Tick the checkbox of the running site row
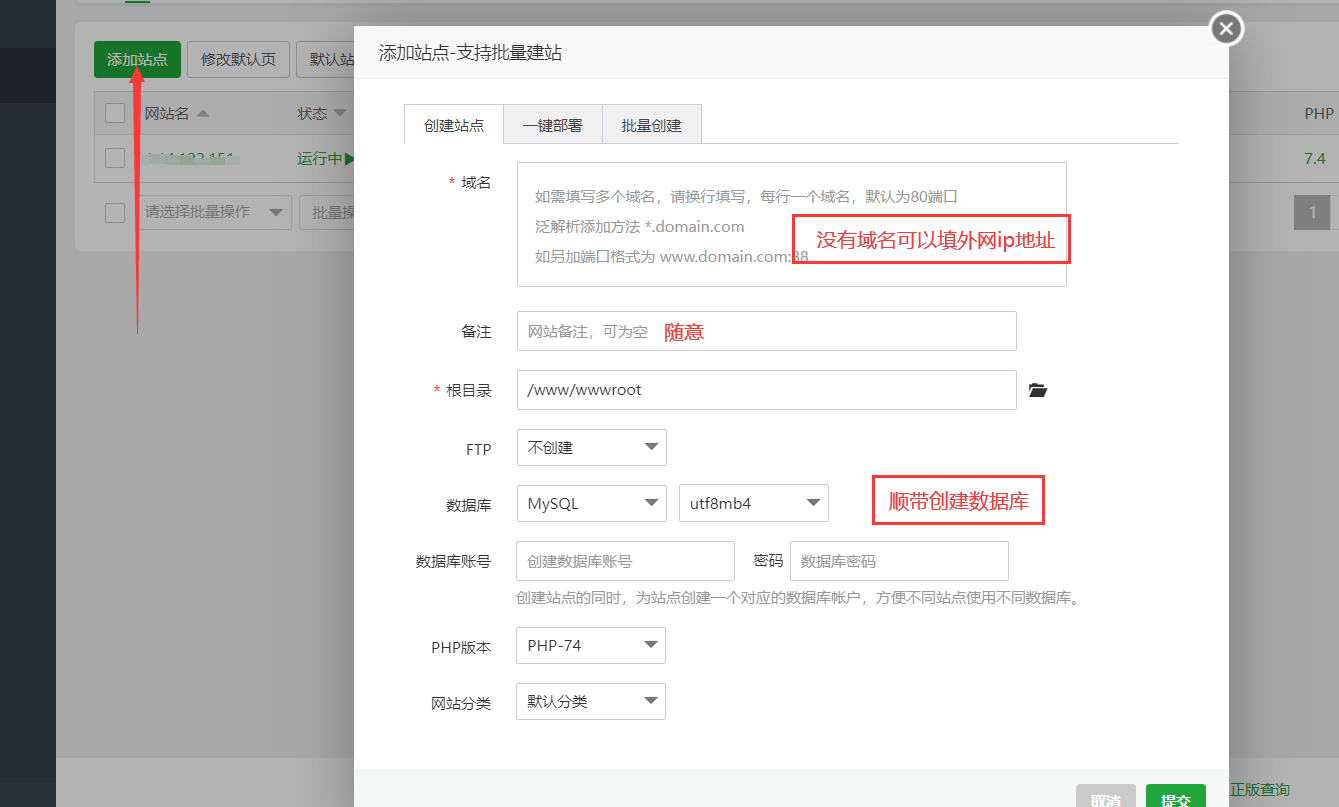1339x807 pixels. (x=115, y=158)
